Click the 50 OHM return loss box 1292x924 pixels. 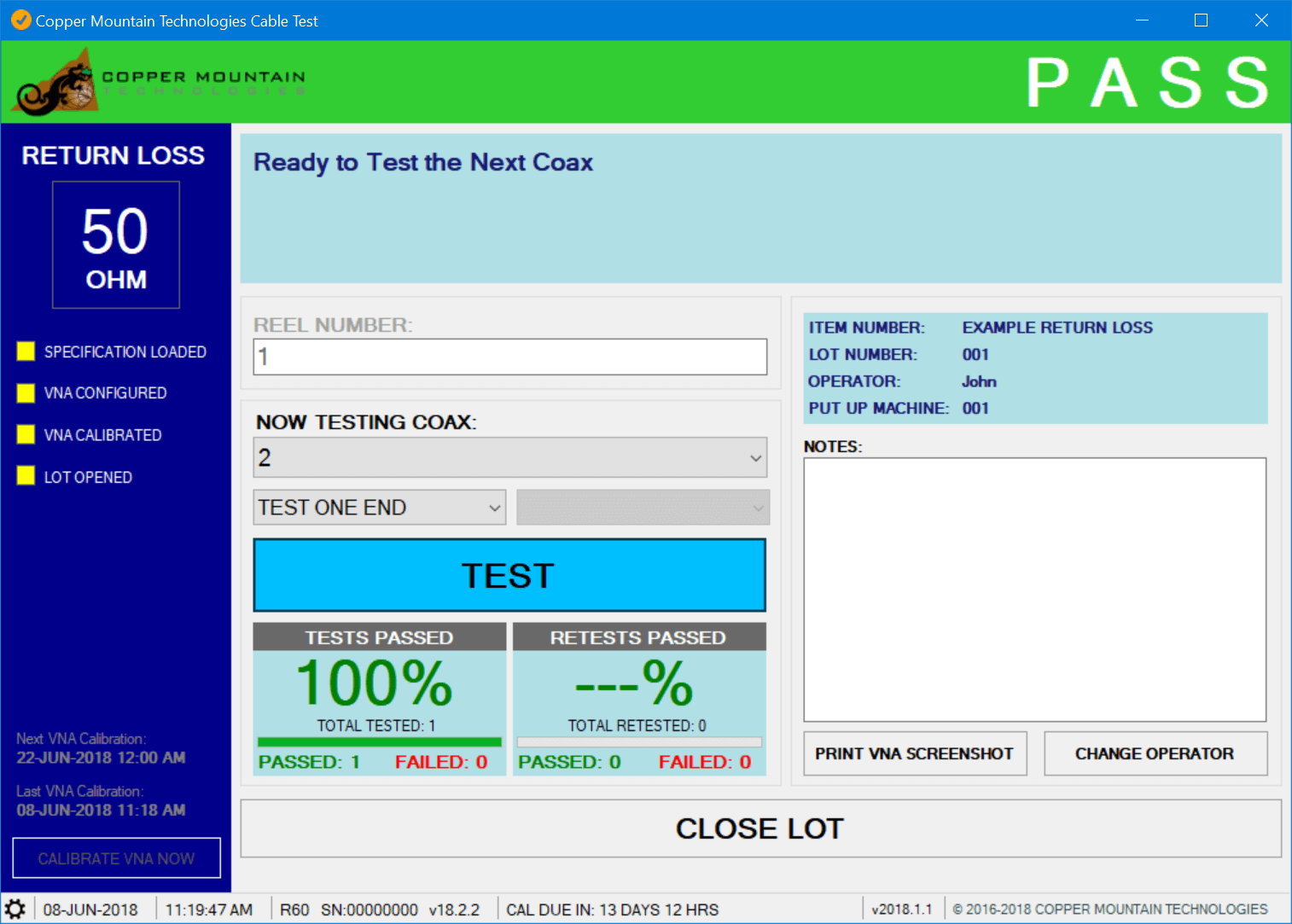click(116, 245)
